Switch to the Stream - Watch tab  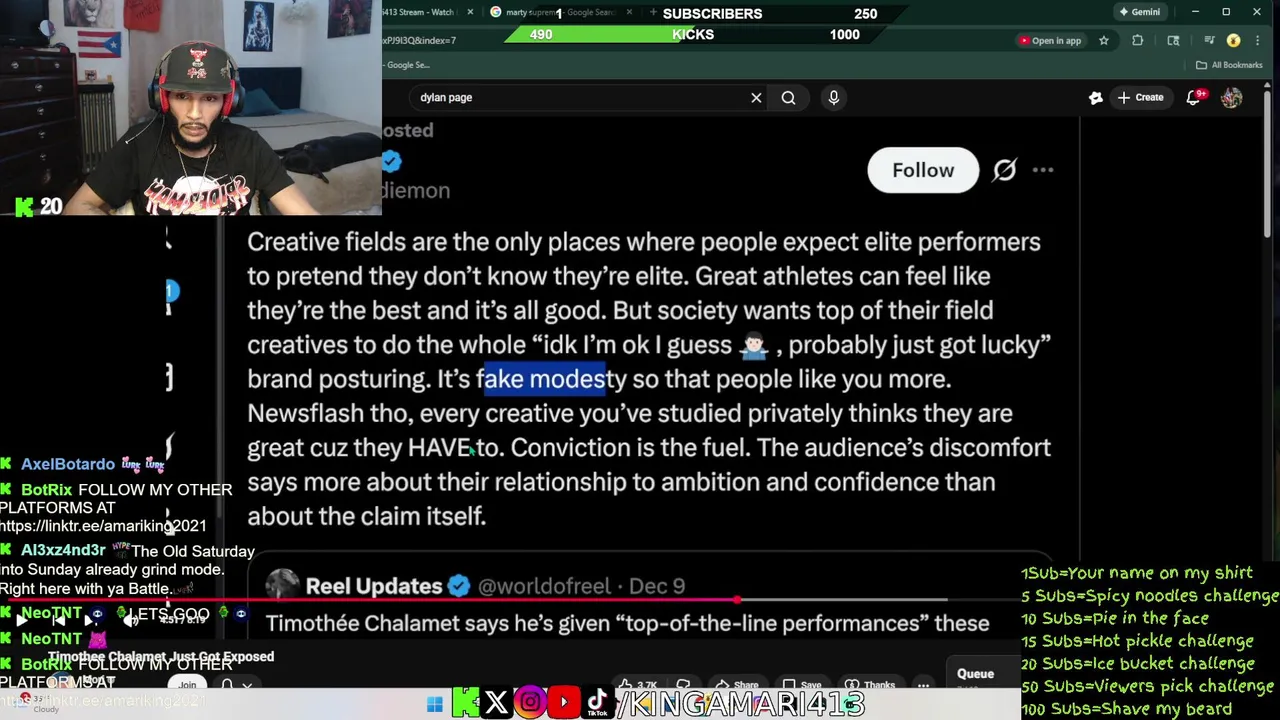418,12
